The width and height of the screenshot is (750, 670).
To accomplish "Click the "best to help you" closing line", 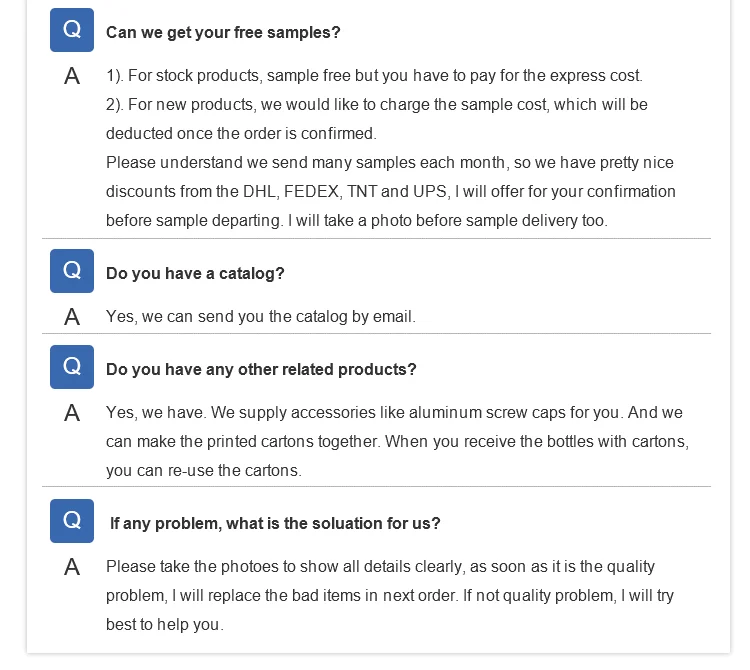I will coord(164,625).
